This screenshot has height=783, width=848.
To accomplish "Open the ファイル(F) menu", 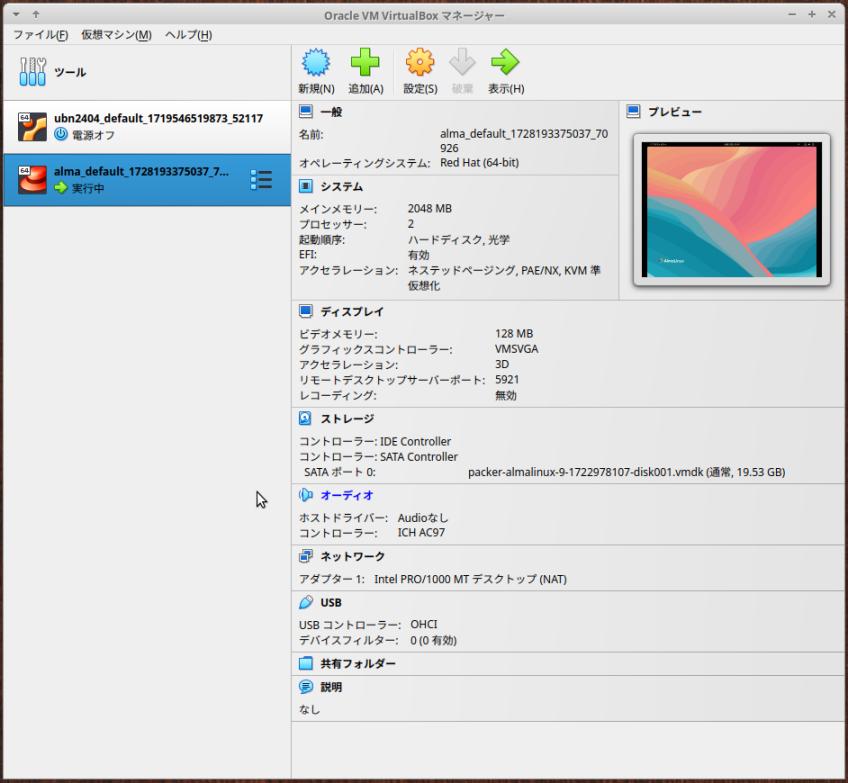I will click(41, 35).
